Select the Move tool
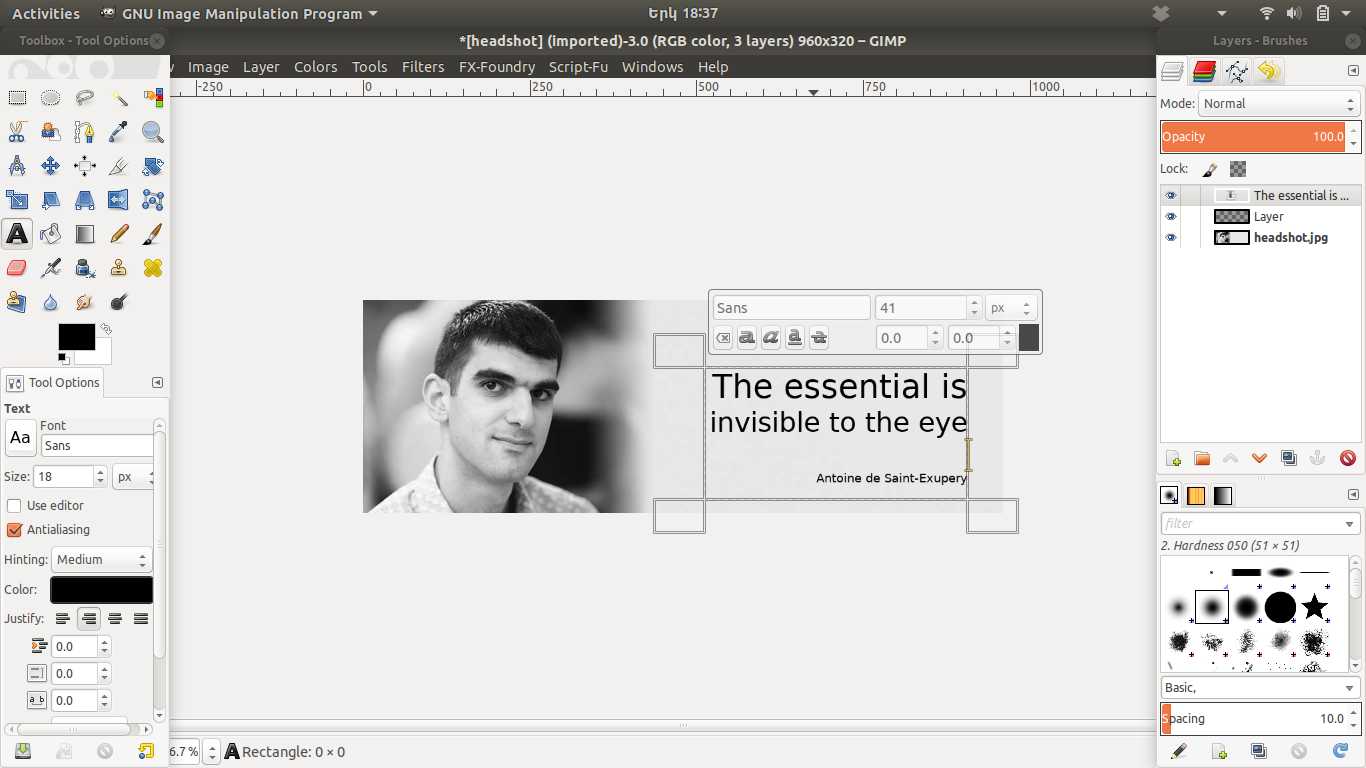The image size is (1366, 768). click(51, 166)
